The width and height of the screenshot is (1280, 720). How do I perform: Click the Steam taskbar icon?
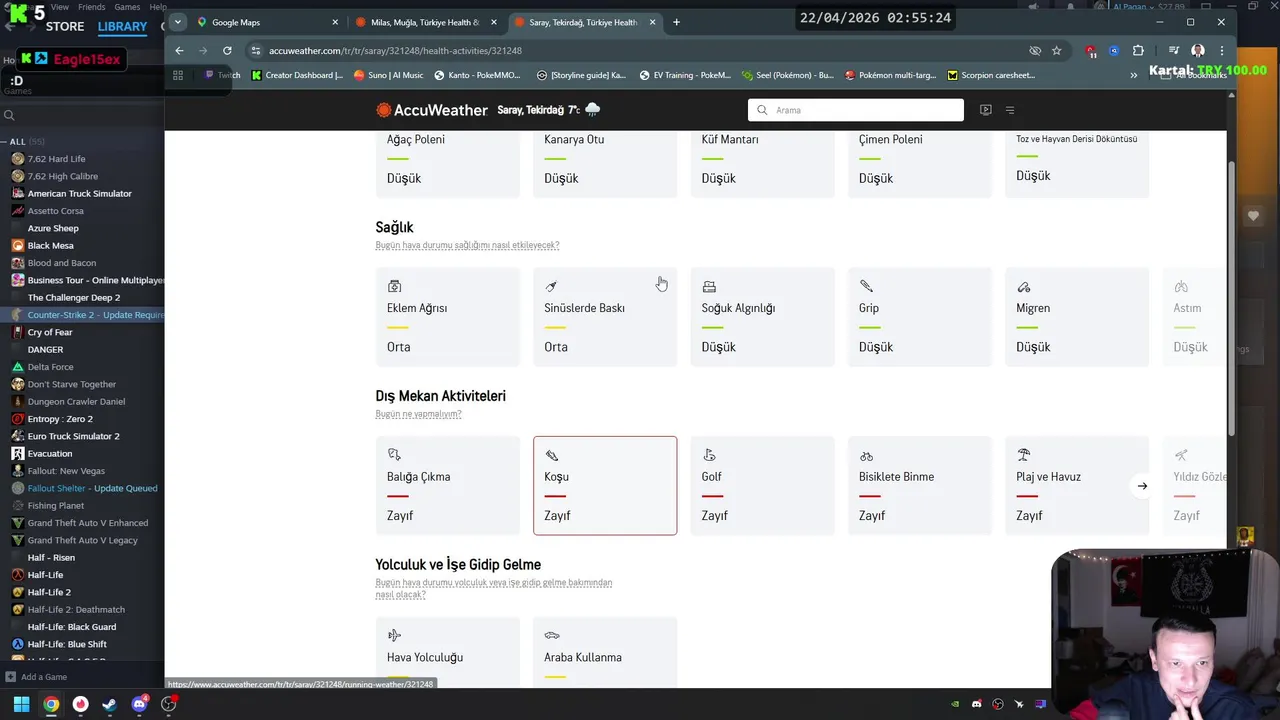click(x=109, y=704)
